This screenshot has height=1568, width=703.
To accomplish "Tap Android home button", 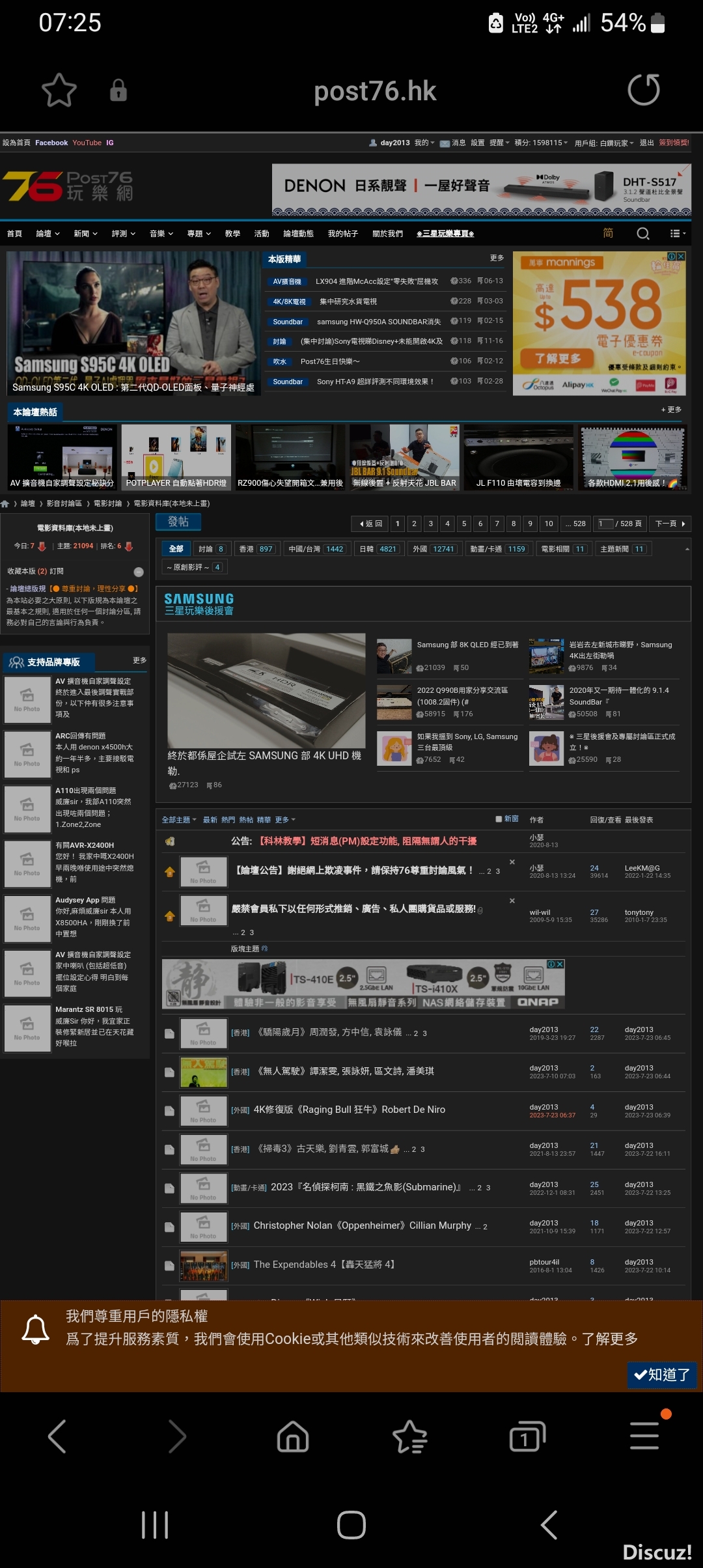I will tap(351, 1525).
